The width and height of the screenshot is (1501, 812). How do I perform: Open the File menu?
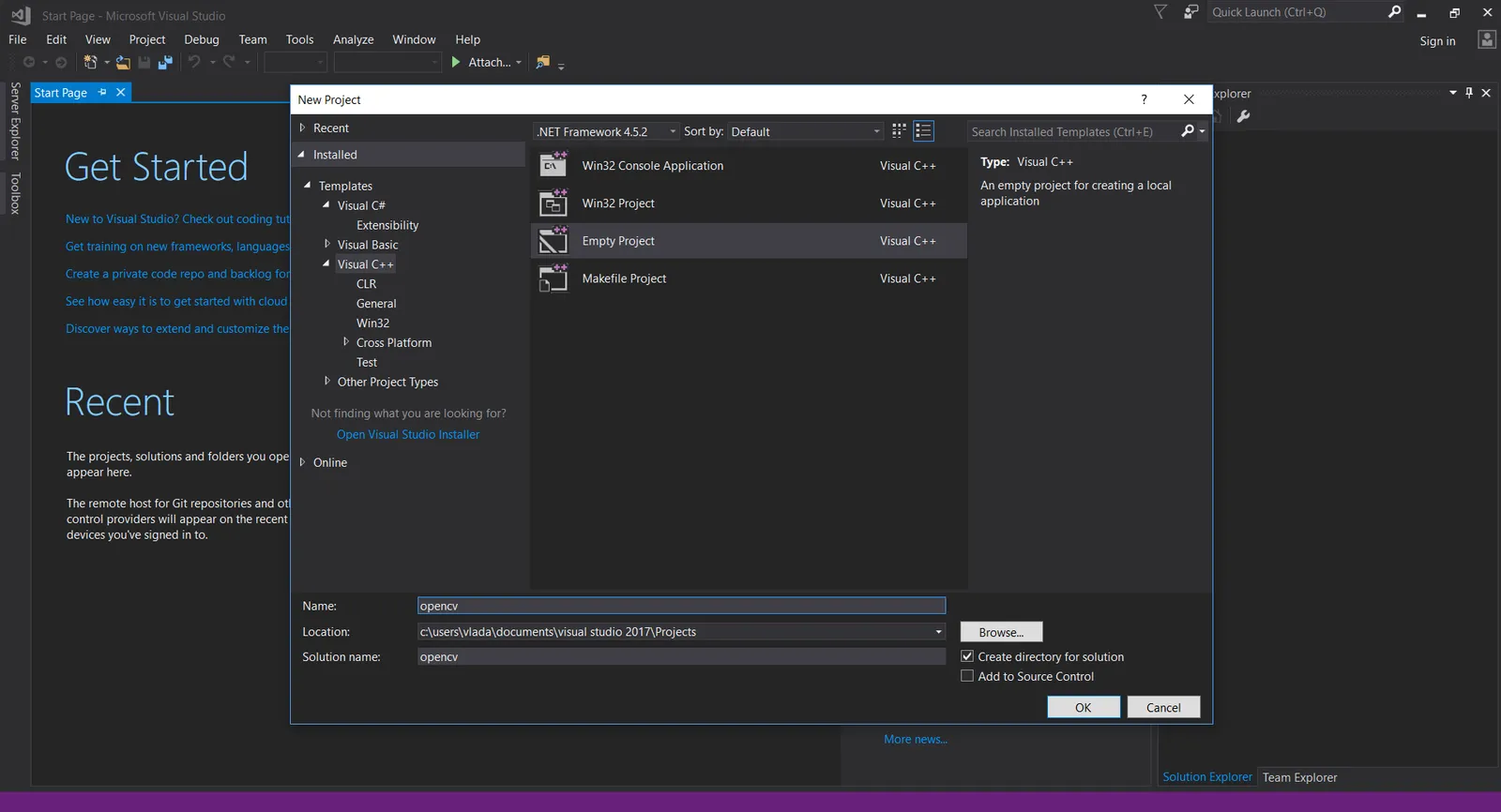(18, 39)
